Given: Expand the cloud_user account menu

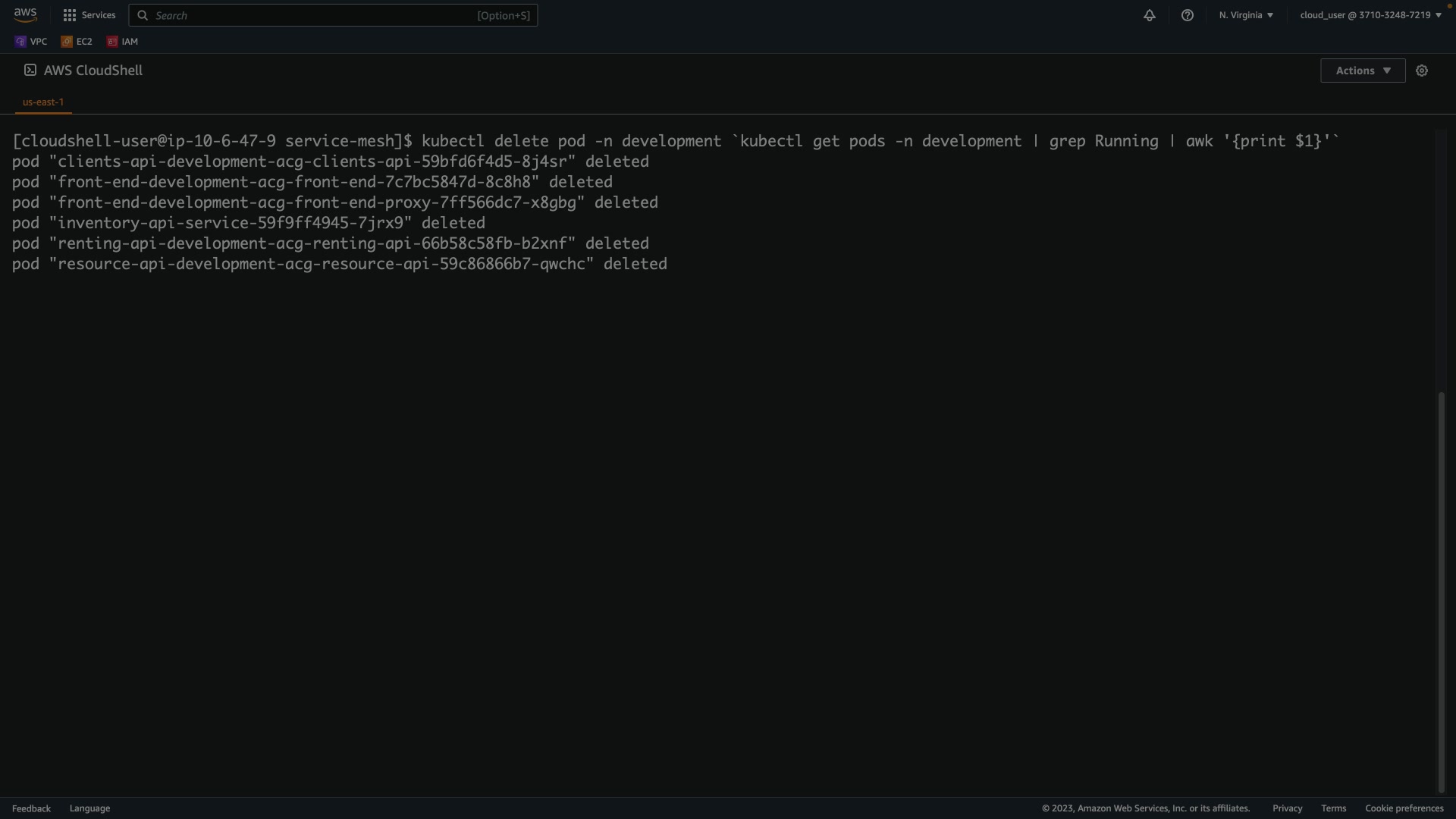Looking at the screenshot, I should pos(1370,15).
